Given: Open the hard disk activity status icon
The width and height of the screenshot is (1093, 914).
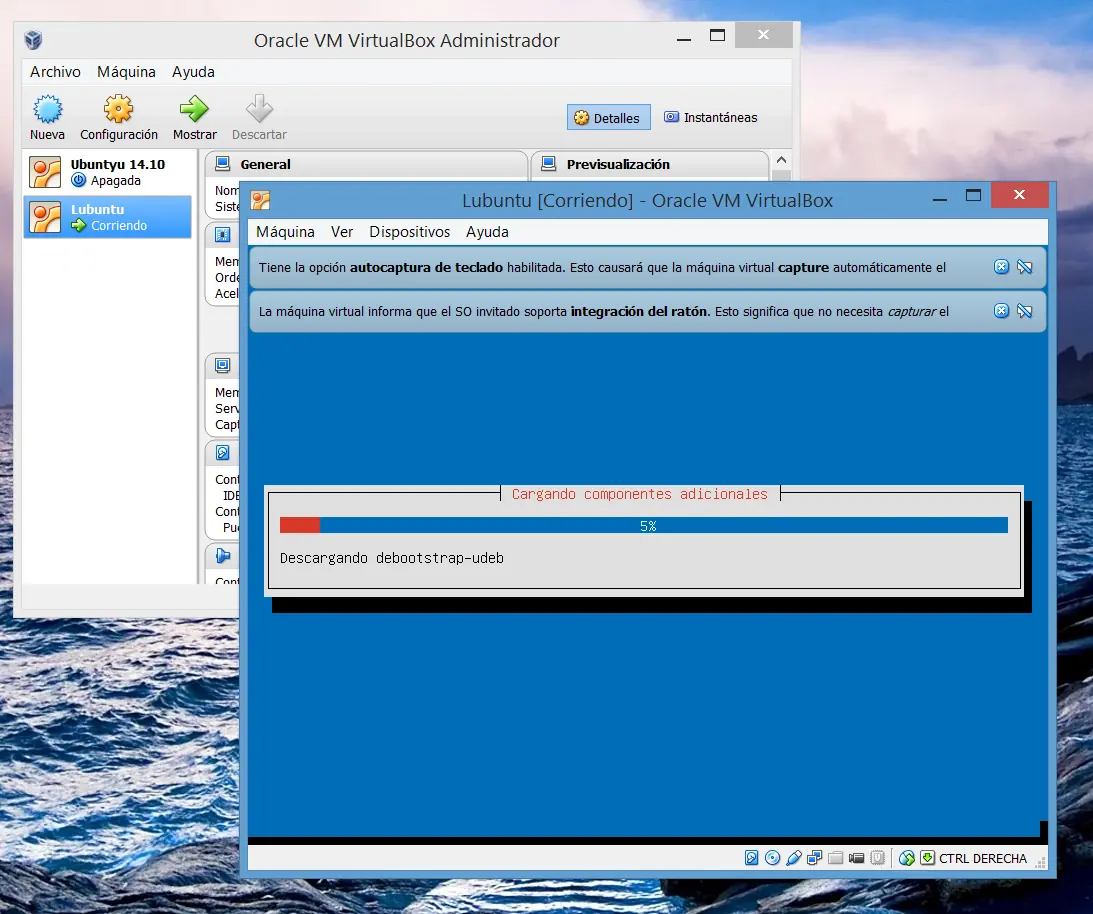Looking at the screenshot, I should tap(751, 858).
